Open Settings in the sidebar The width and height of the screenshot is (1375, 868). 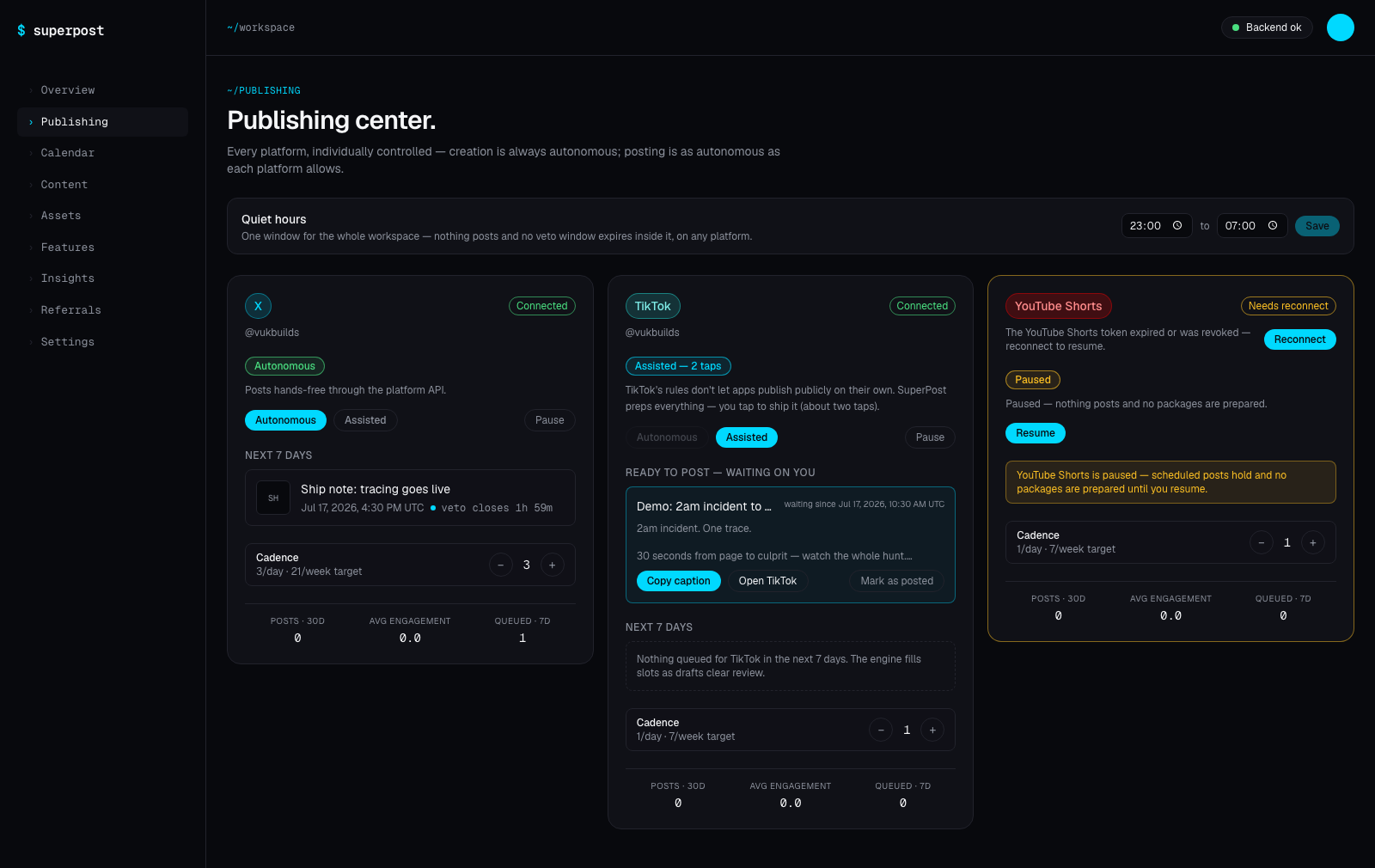[x=102, y=342]
